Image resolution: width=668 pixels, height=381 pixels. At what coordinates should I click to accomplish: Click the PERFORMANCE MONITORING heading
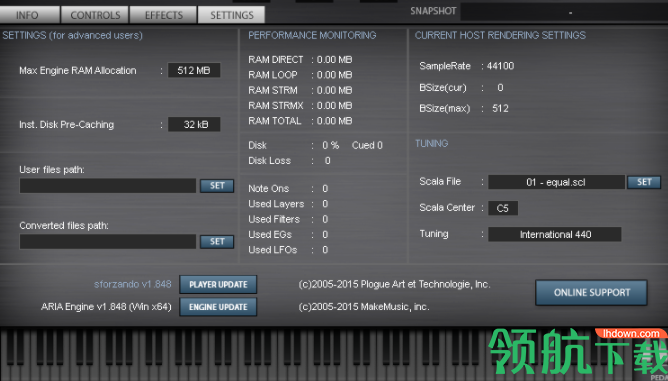[x=312, y=35]
